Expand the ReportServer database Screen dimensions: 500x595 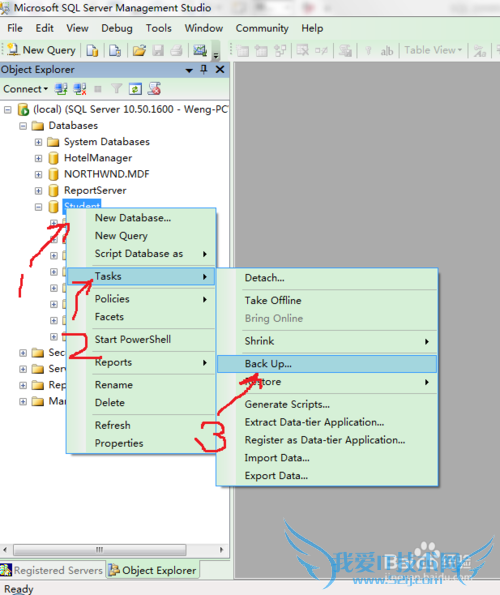[38, 191]
